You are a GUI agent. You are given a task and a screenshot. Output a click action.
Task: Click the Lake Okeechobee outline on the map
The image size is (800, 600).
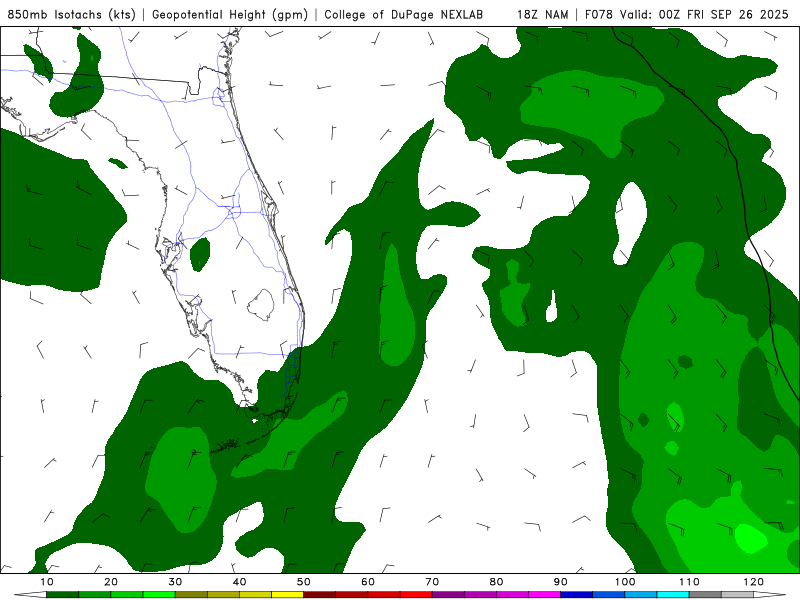click(261, 305)
